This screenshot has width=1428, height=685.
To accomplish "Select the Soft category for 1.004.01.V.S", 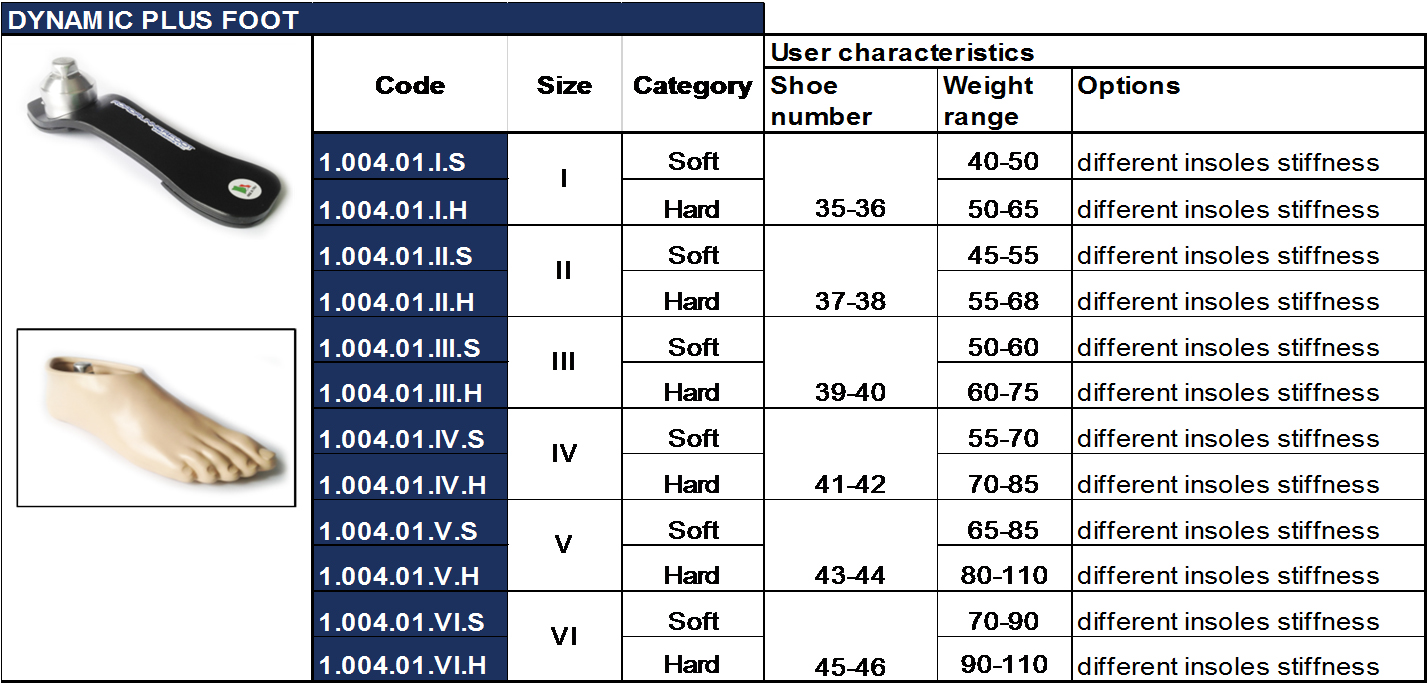I will point(693,530).
